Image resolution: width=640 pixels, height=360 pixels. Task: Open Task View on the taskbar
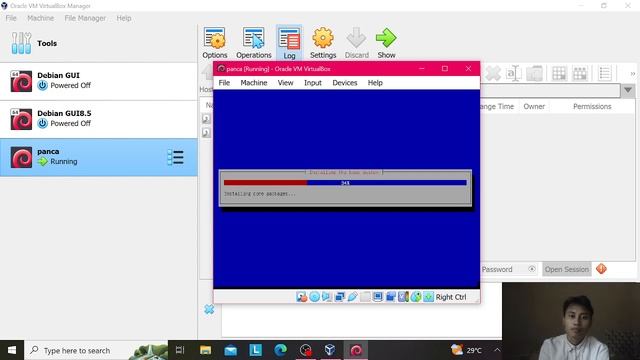pos(180,350)
